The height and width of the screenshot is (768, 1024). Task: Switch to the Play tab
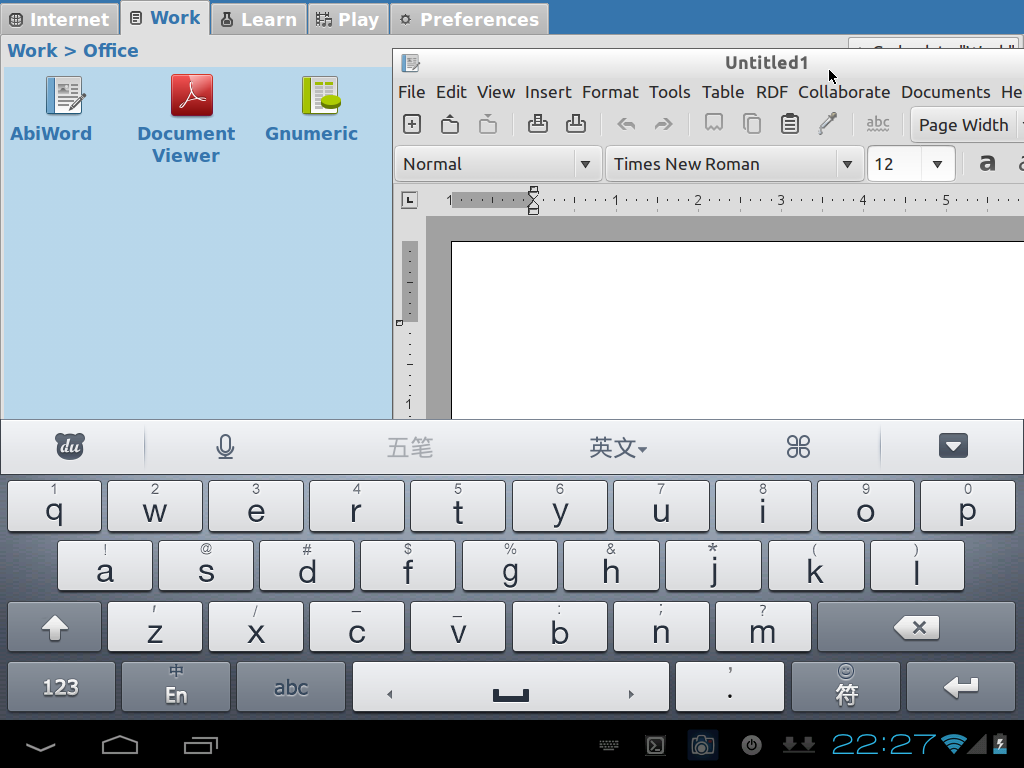click(348, 19)
